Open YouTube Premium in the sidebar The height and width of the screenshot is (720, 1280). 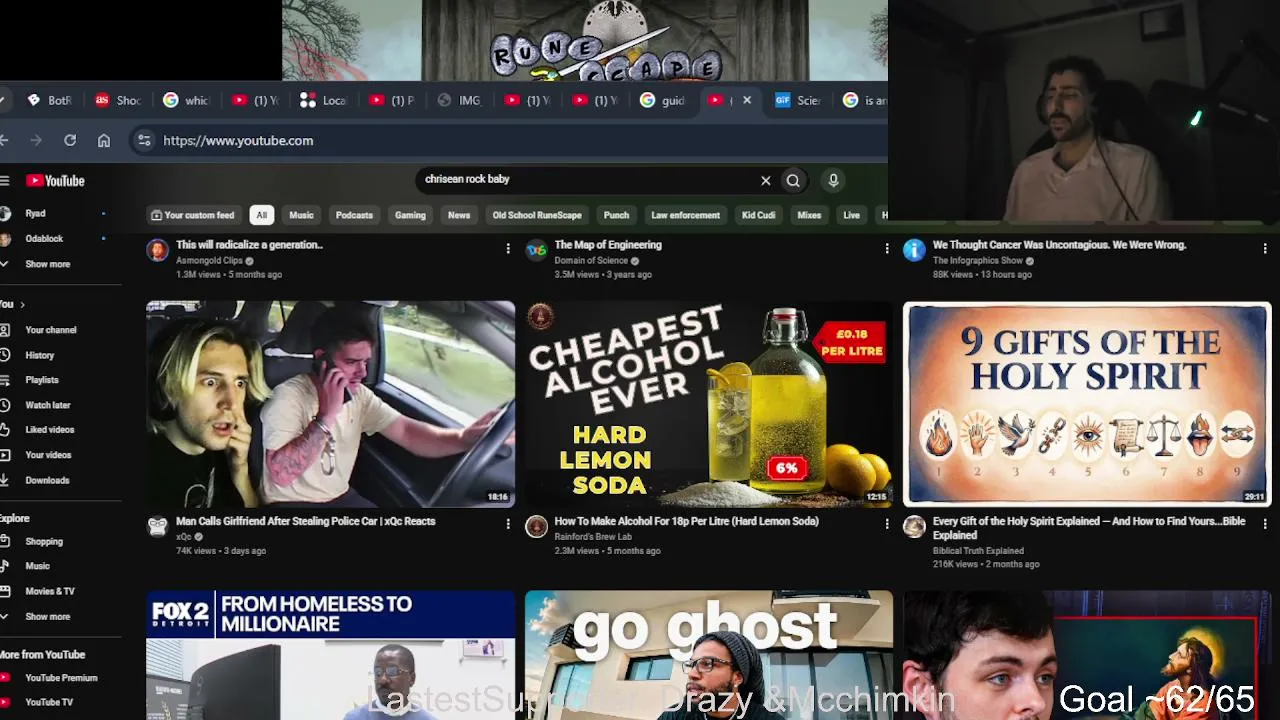pyautogui.click(x=60, y=678)
